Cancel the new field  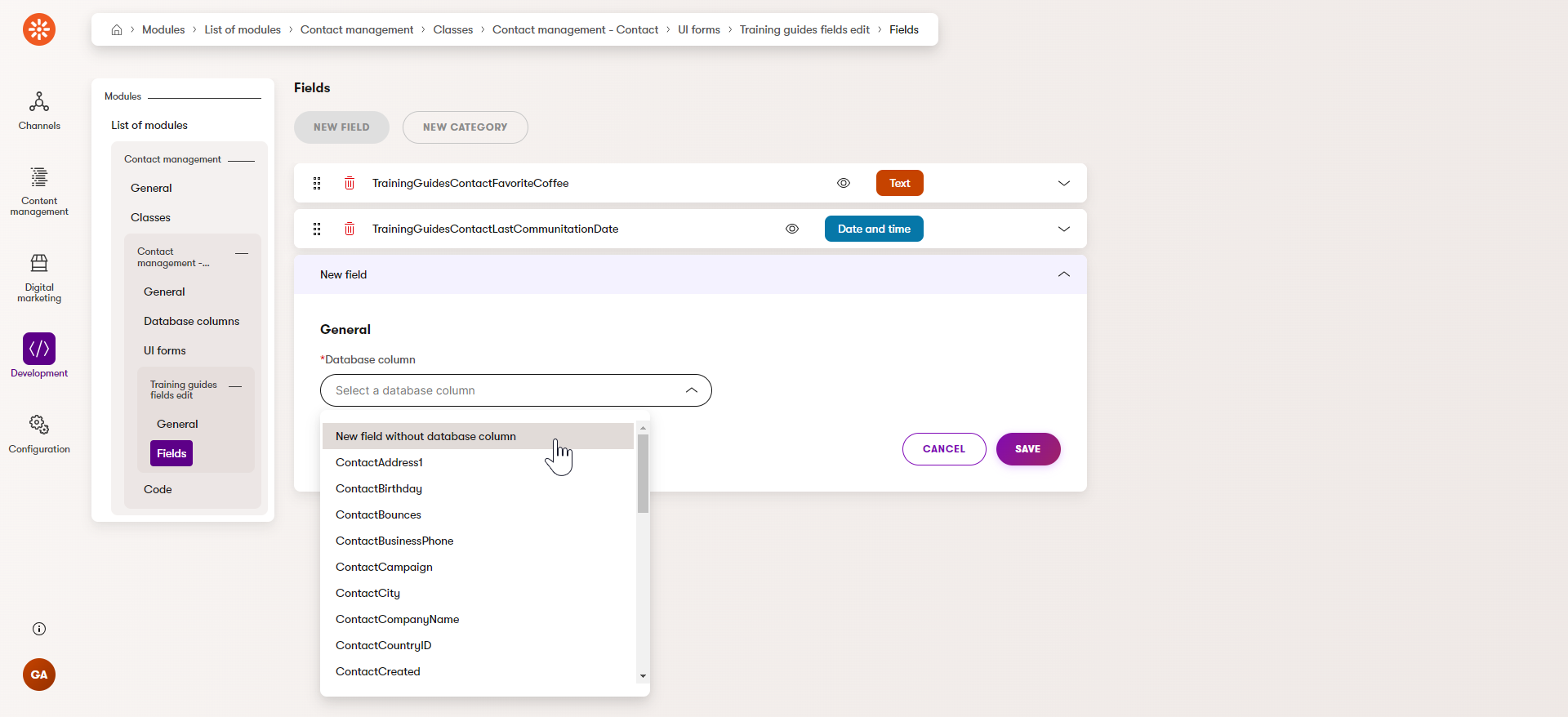(x=944, y=449)
